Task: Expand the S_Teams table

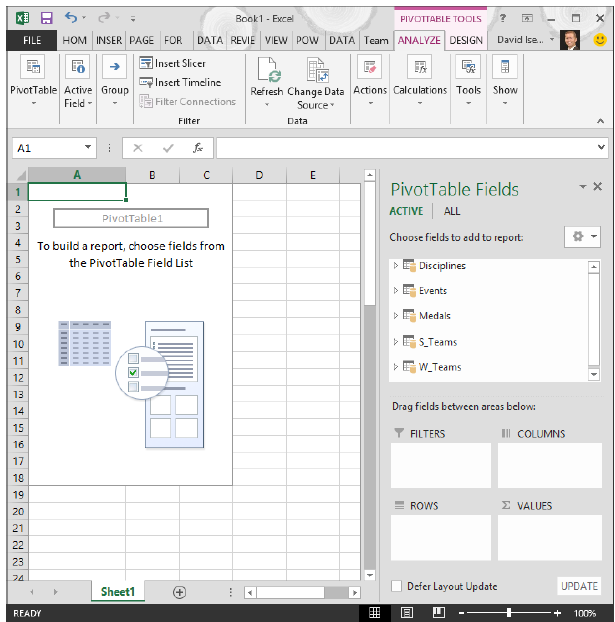Action: point(396,342)
